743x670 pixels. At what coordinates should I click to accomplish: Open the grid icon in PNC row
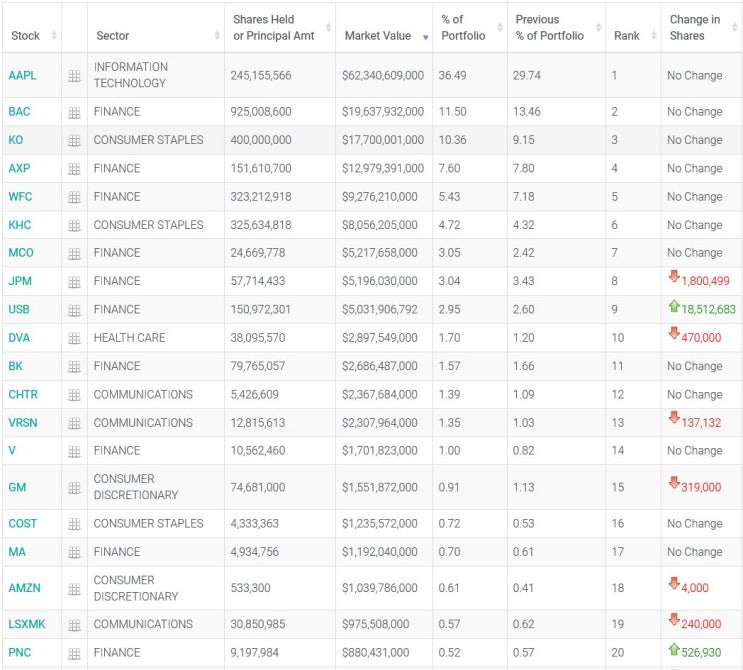(x=74, y=653)
